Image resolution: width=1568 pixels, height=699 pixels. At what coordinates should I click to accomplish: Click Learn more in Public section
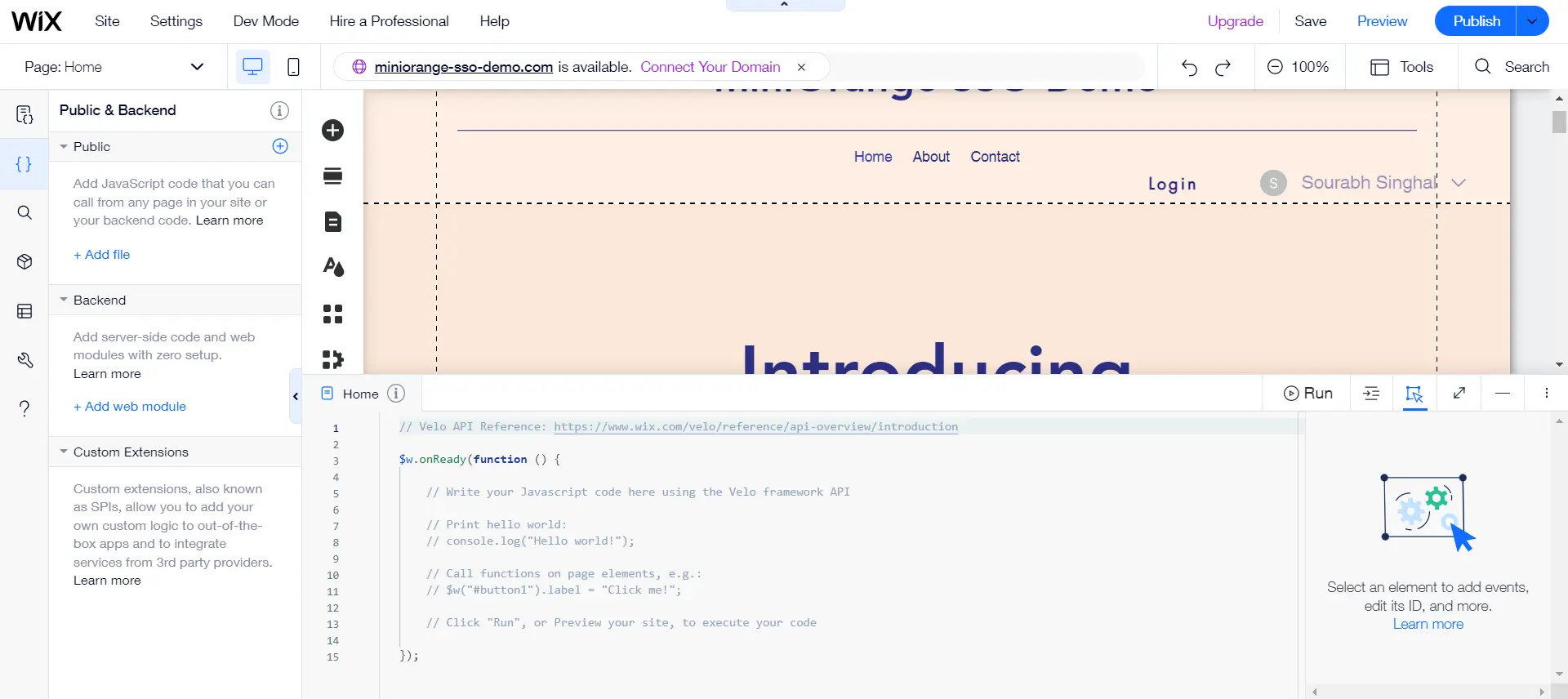tap(229, 220)
